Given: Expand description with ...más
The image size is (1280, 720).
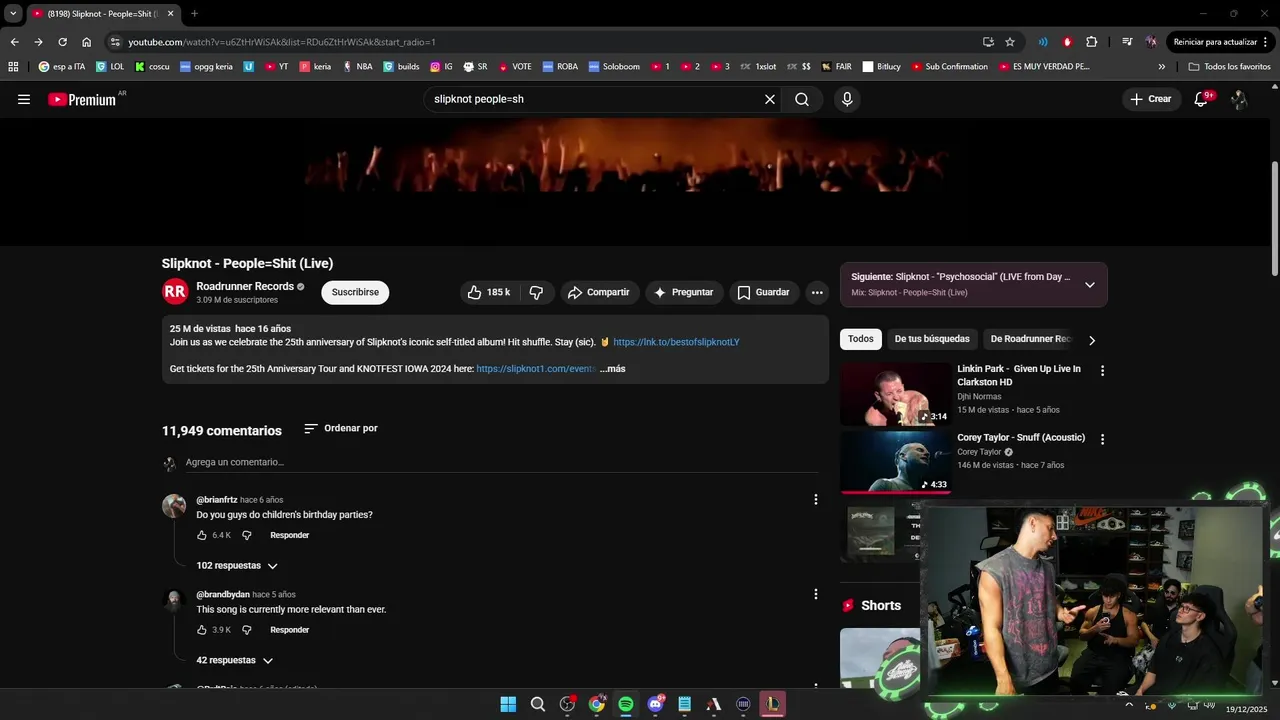Looking at the screenshot, I should pyautogui.click(x=612, y=369).
